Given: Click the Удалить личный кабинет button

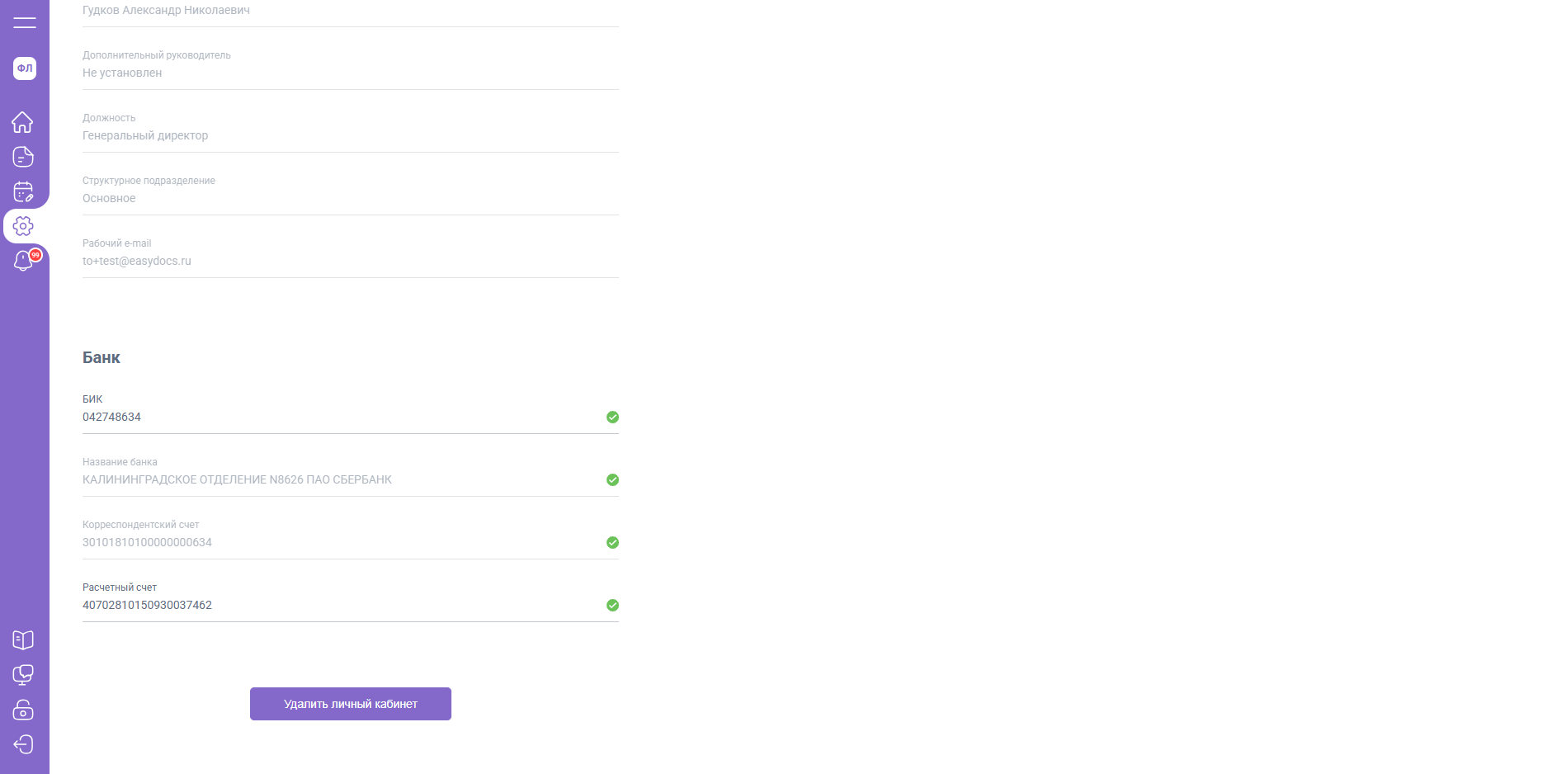Looking at the screenshot, I should click(x=350, y=704).
